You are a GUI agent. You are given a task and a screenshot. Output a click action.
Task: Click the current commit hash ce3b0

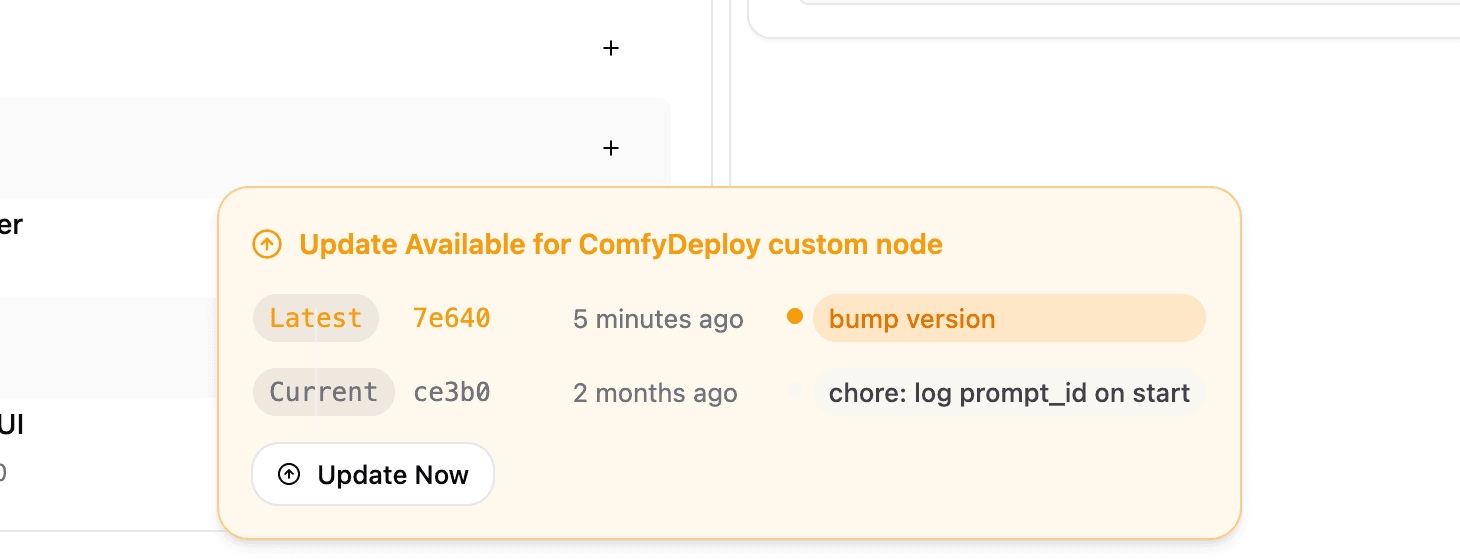click(x=451, y=392)
